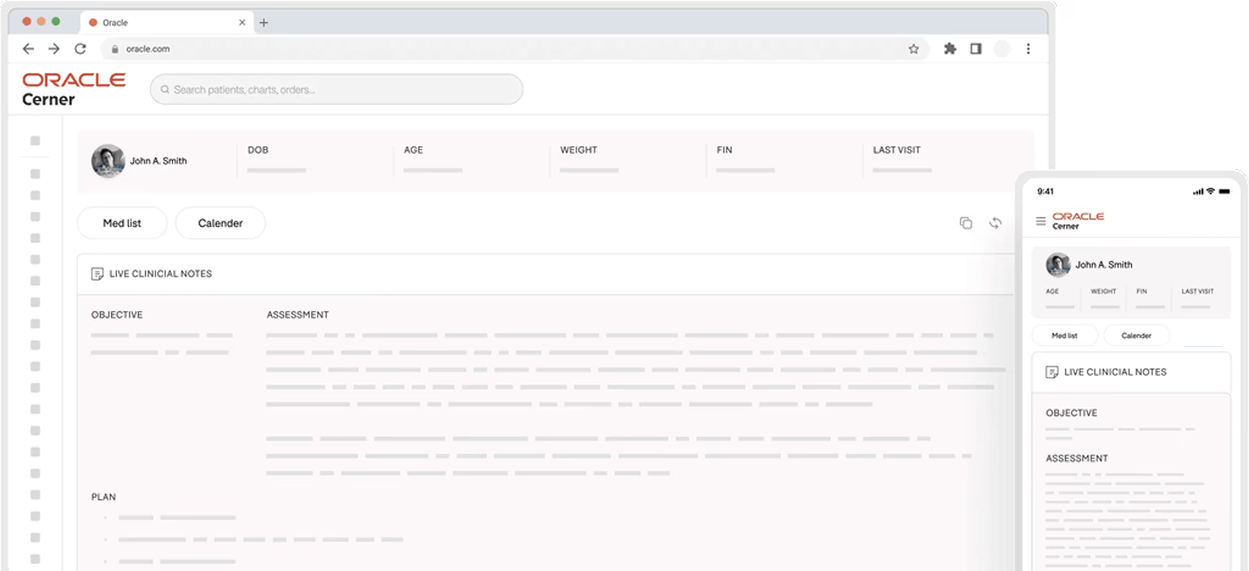Click the refresh icon above clinical notes
The image size is (1249, 571).
click(995, 223)
